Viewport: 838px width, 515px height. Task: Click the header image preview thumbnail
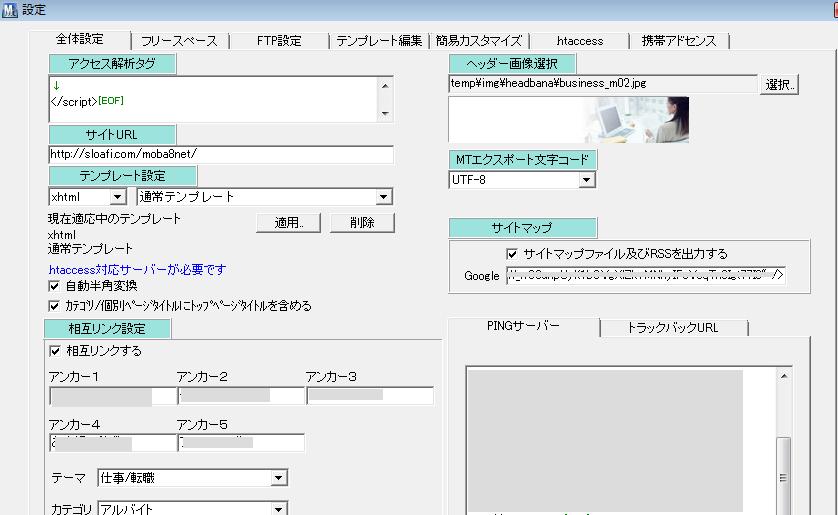coord(569,120)
